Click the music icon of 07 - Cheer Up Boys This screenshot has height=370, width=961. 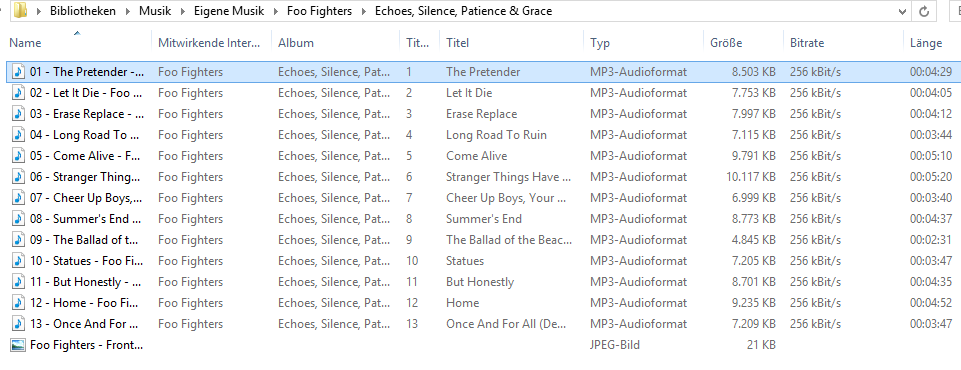click(19, 198)
